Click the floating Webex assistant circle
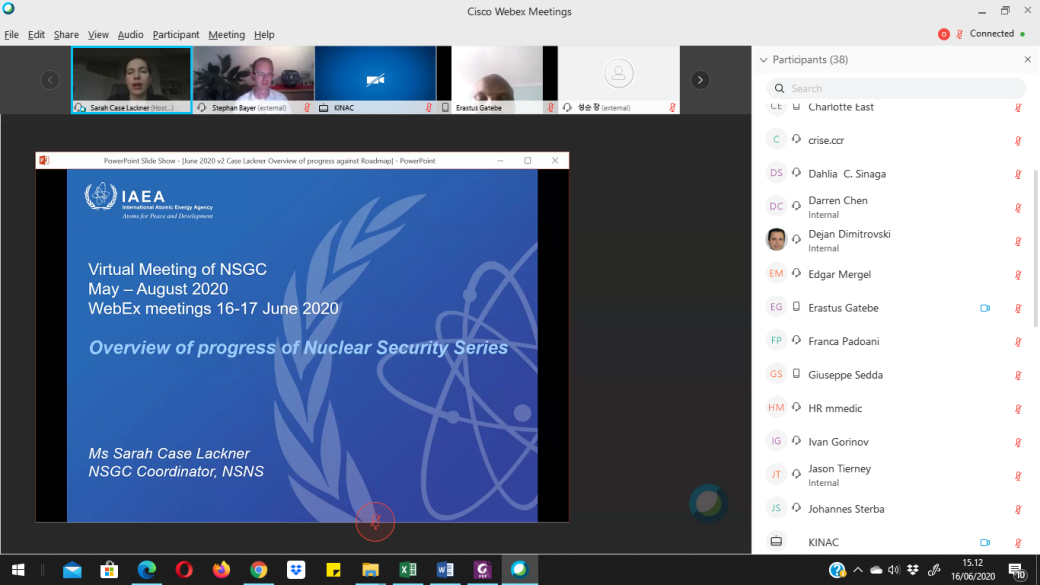Screen dimensions: 1040x585 [x=708, y=503]
